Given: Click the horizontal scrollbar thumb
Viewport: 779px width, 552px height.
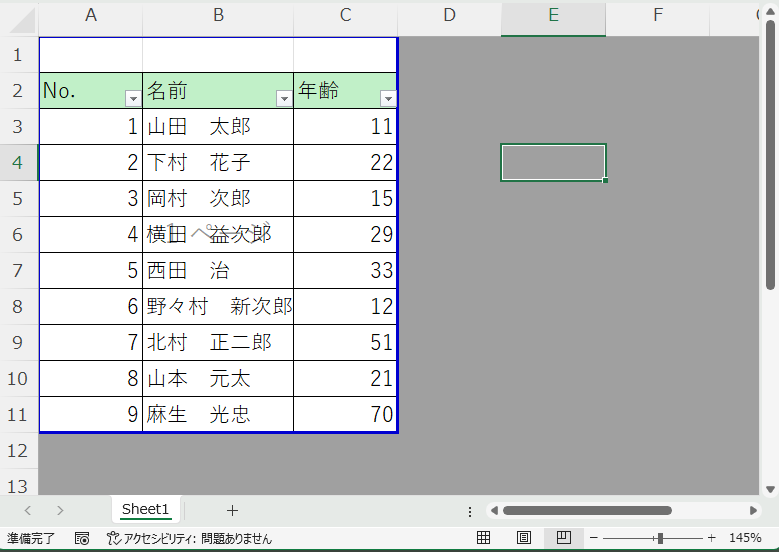Looking at the screenshot, I should coord(587,510).
